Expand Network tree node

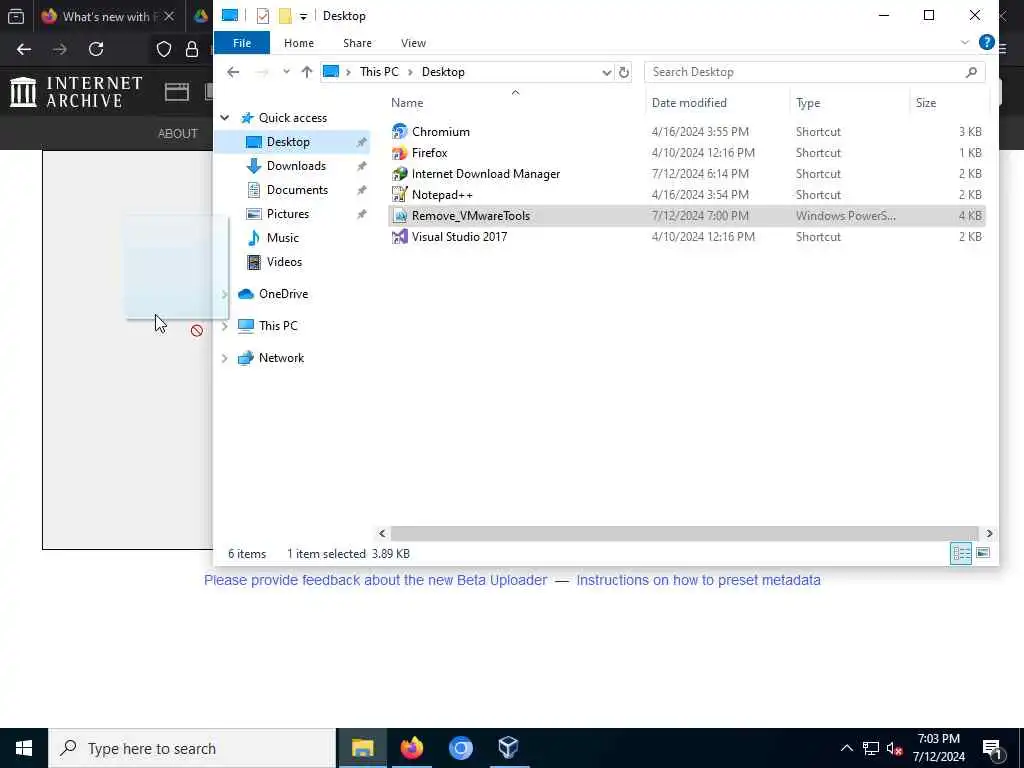225,358
